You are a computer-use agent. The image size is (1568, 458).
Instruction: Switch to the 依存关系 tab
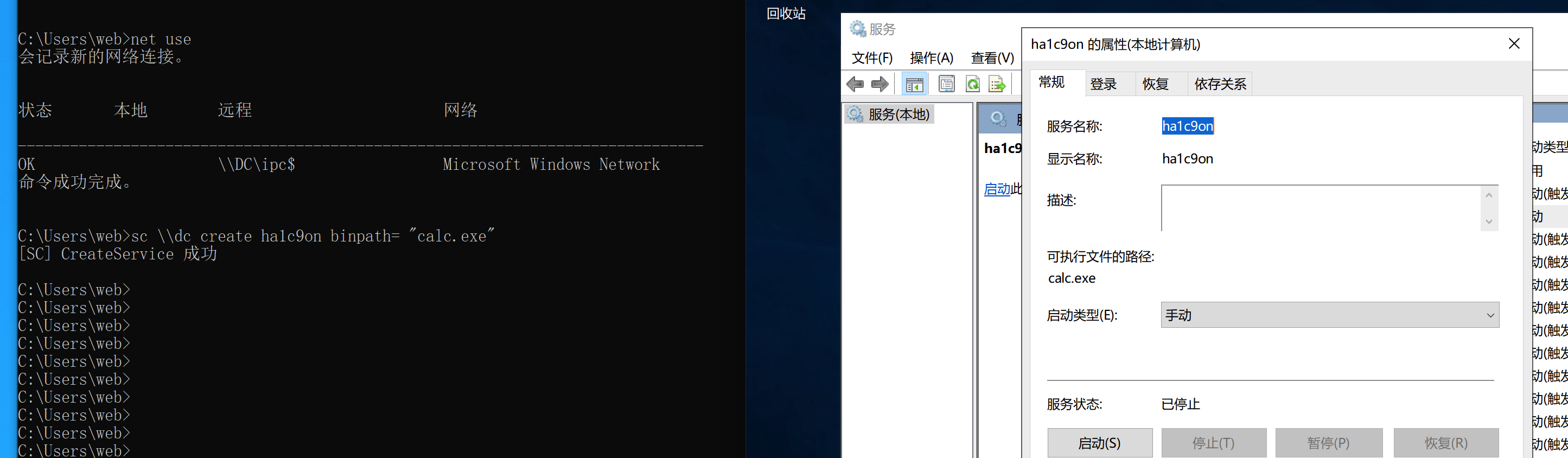pos(1220,84)
